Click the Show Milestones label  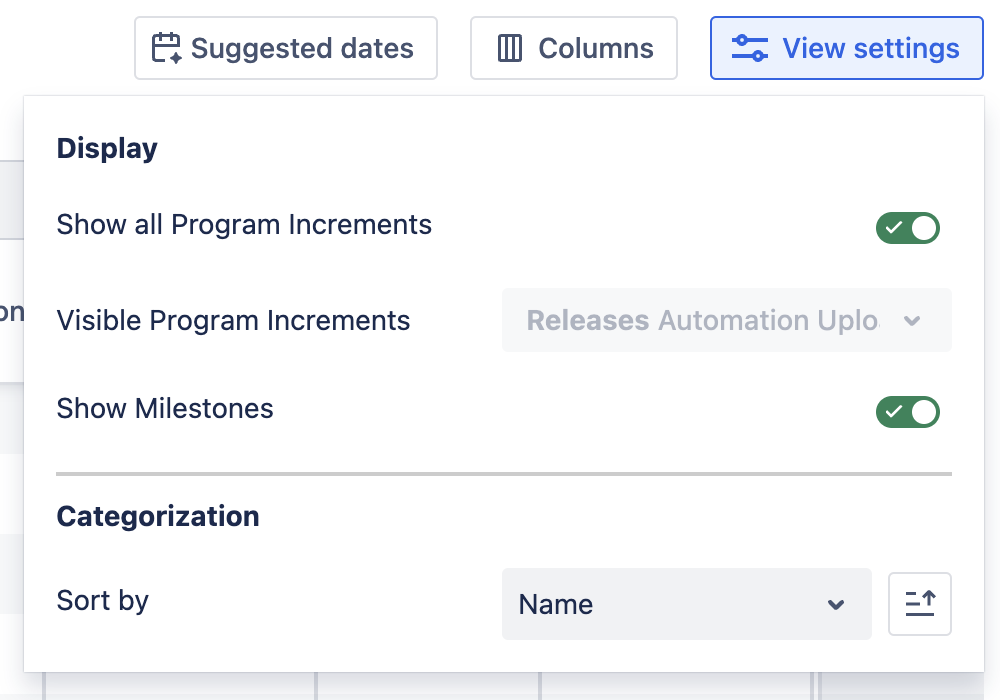click(165, 409)
